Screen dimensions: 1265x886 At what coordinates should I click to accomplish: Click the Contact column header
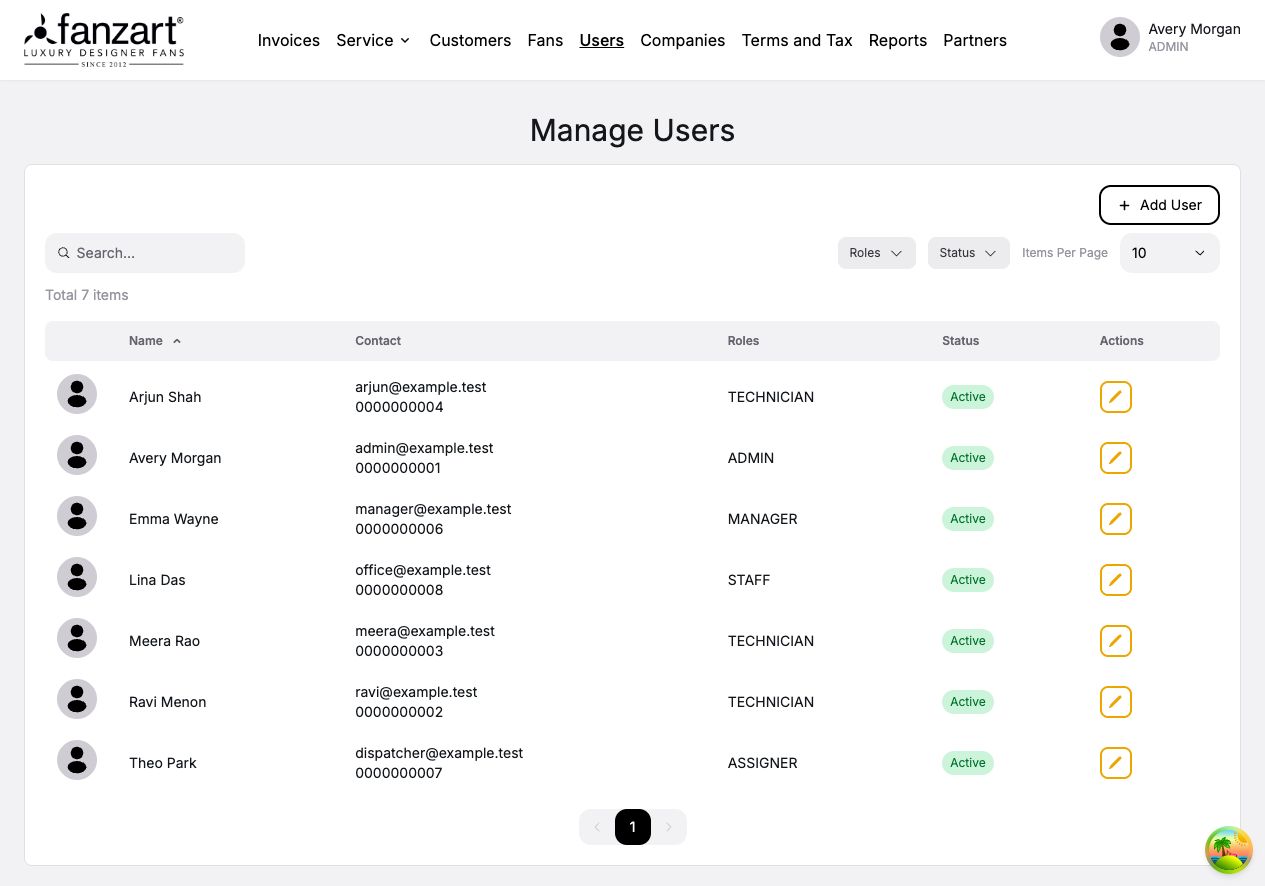point(378,341)
